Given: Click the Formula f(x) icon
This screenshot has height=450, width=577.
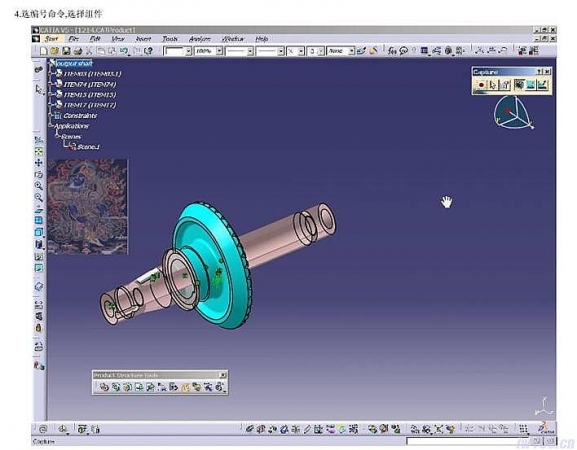Looking at the screenshot, I should [x=392, y=51].
